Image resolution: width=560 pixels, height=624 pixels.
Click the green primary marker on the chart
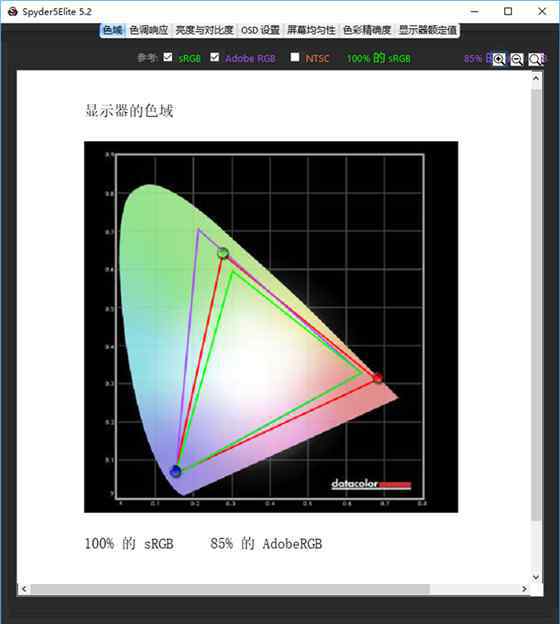pos(223,253)
